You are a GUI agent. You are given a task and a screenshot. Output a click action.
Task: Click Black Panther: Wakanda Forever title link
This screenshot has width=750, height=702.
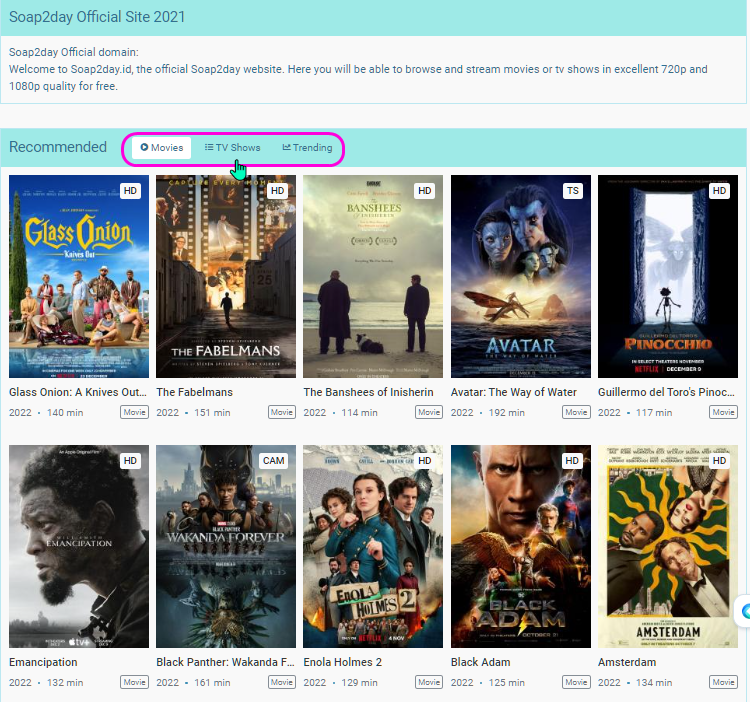pyautogui.click(x=225, y=662)
